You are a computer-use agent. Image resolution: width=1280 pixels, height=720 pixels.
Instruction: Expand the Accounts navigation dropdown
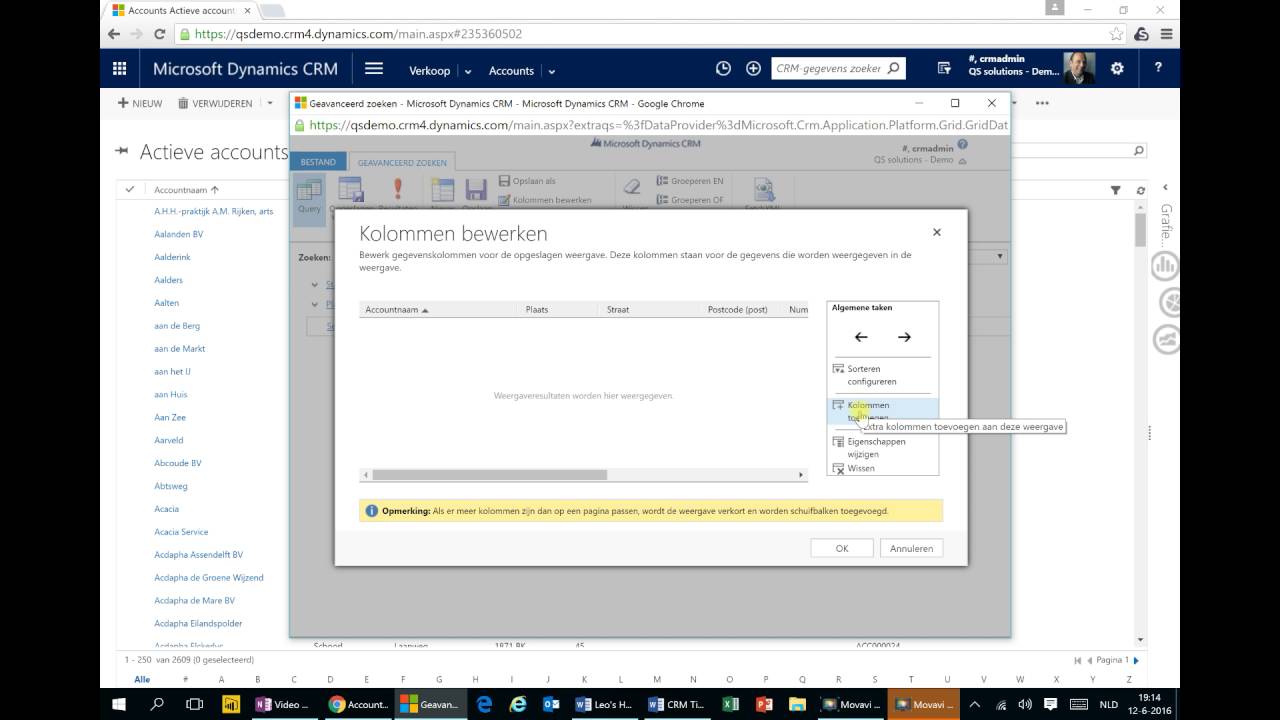point(551,72)
